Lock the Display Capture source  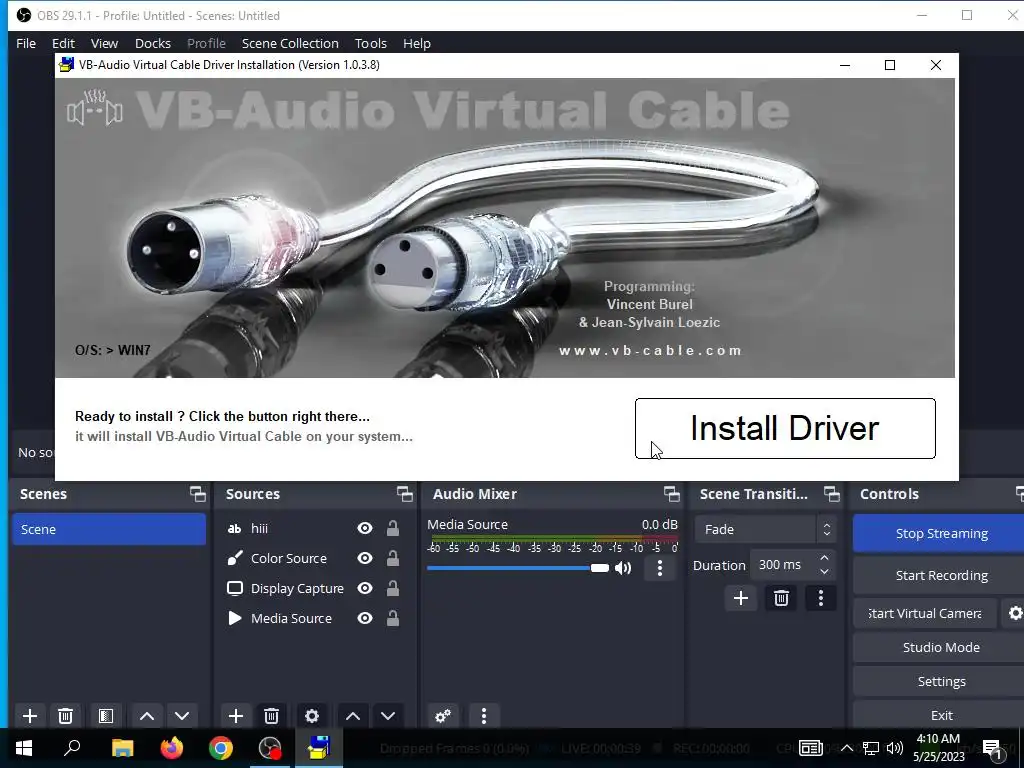point(392,588)
